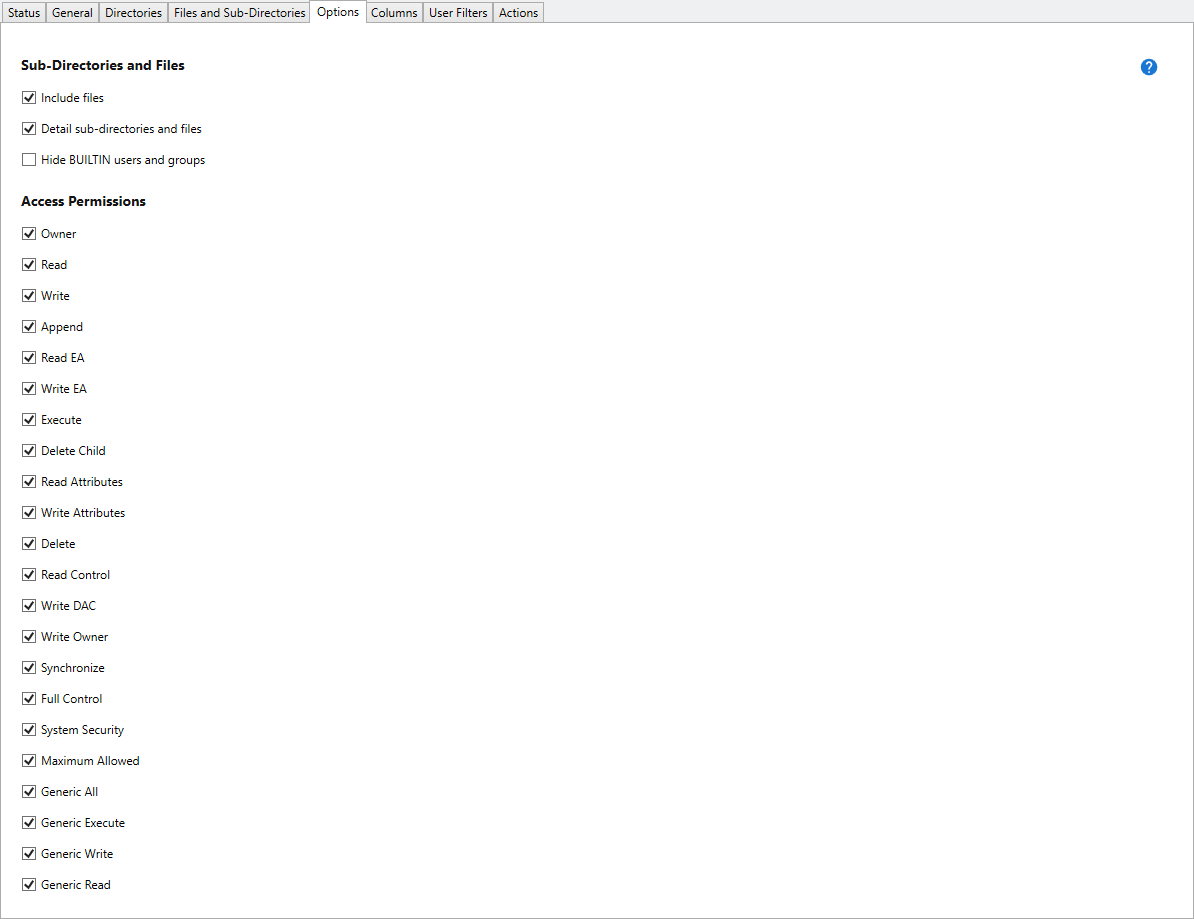Disable Detail sub-directories and files
Image resolution: width=1194 pixels, height=919 pixels.
(29, 129)
